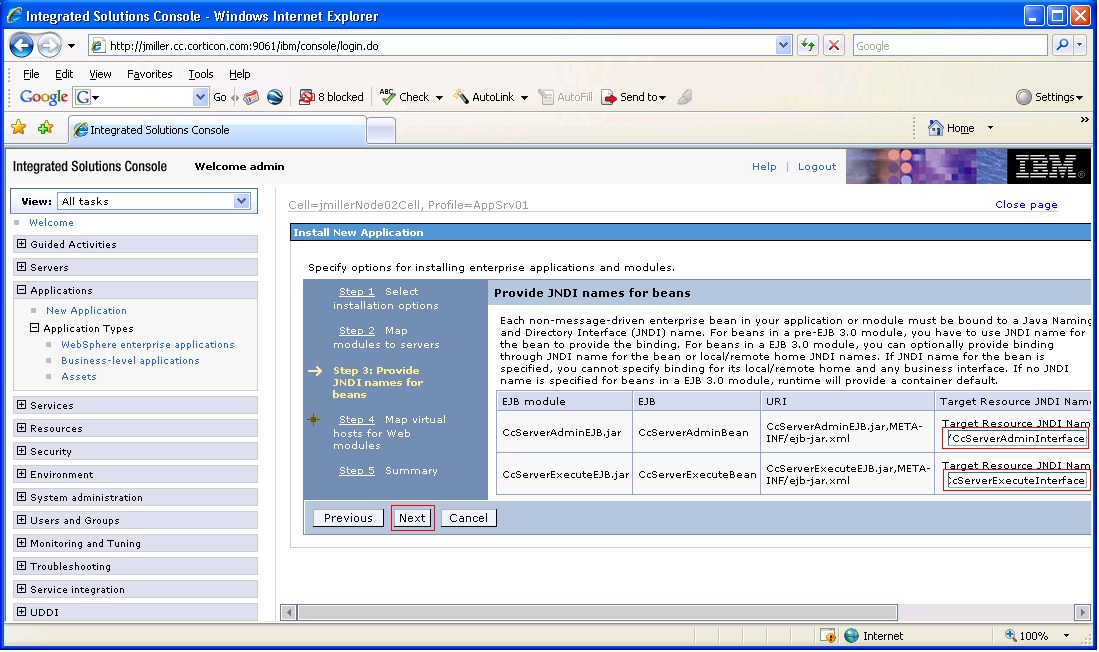1099x652 pixels.
Task: Open the Tools menu
Action: pos(200,73)
